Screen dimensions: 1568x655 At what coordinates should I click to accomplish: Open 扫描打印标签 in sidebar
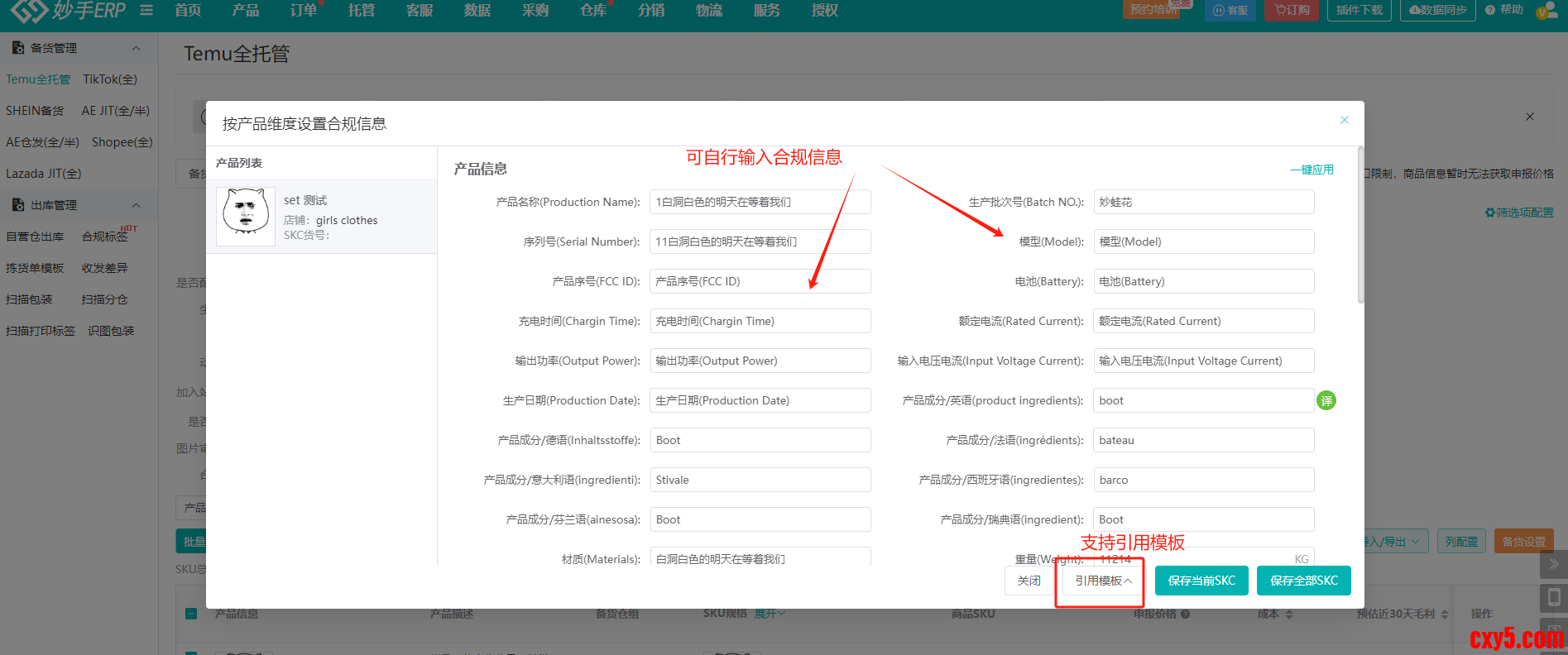(x=41, y=331)
